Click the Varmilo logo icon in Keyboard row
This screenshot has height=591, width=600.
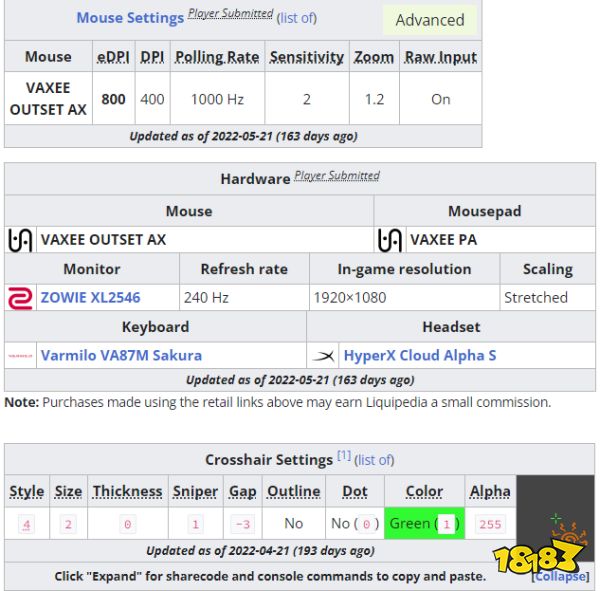point(20,356)
